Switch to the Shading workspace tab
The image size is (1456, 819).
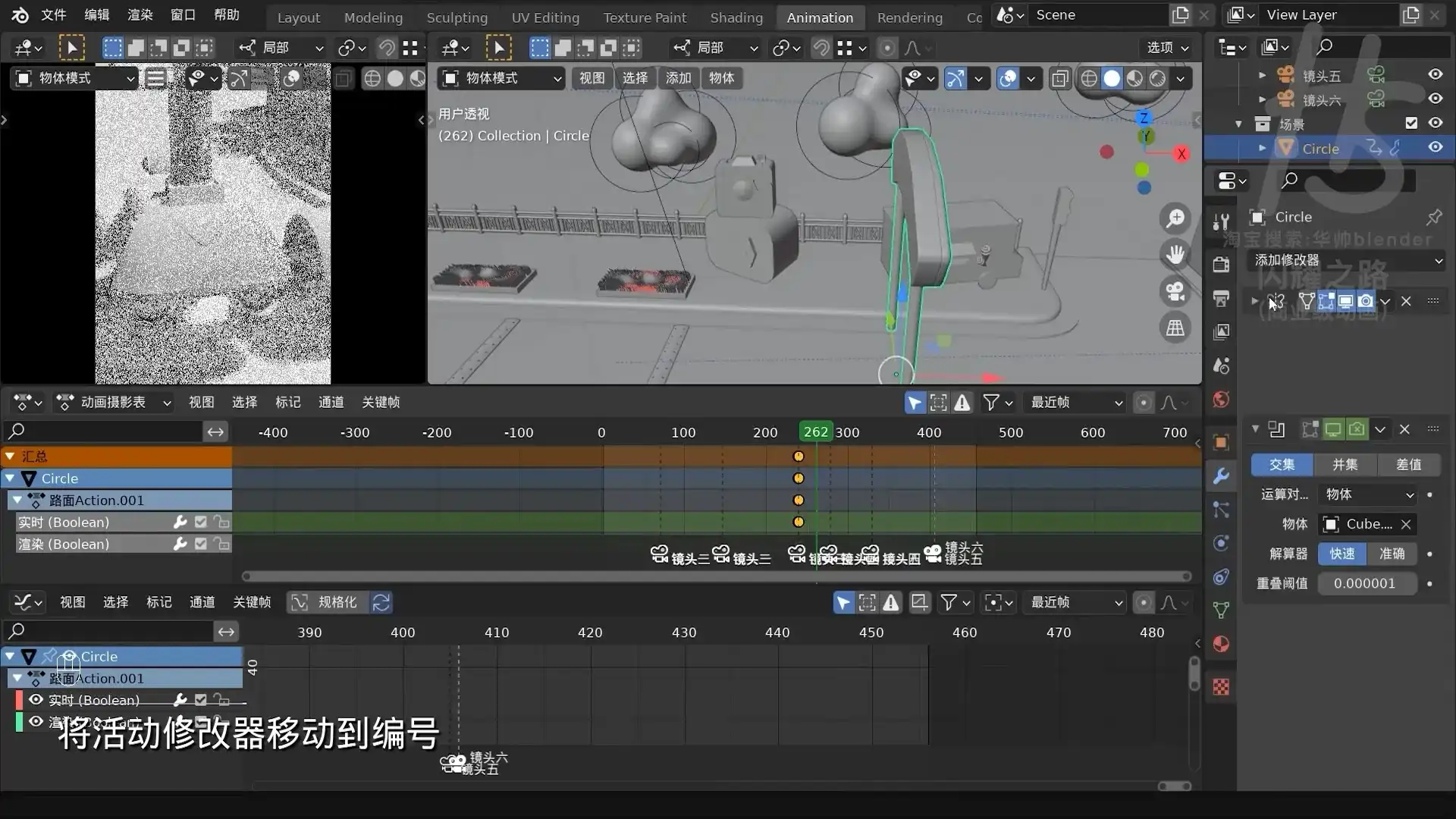[x=736, y=17]
